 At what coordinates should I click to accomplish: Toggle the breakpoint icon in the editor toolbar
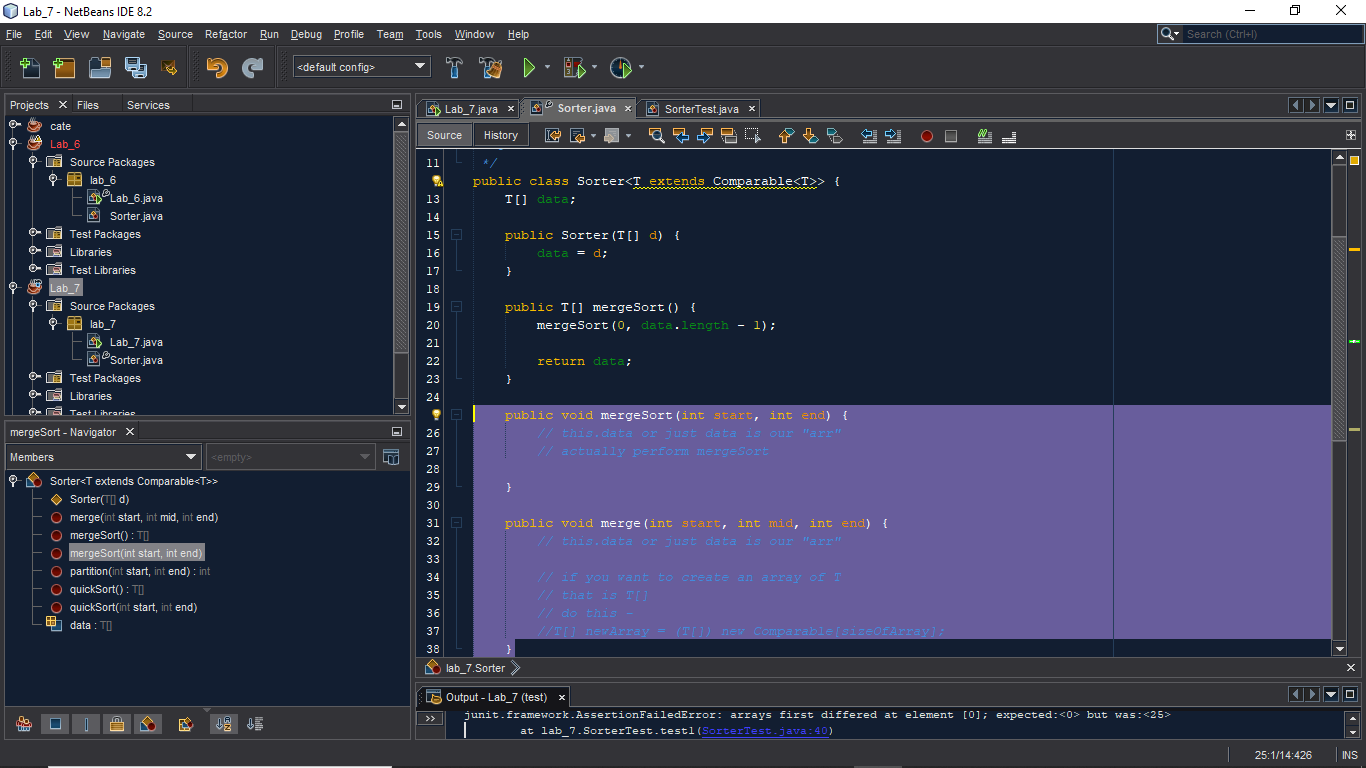925,135
